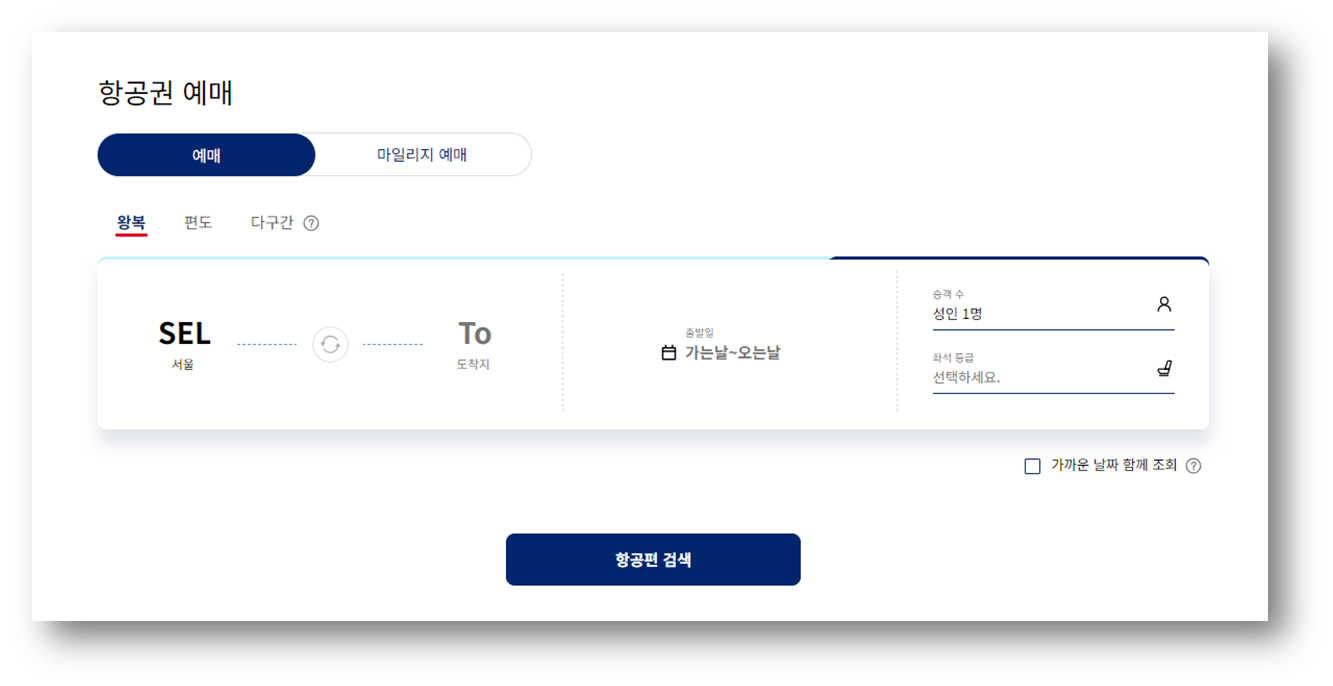Click the route swap icon between SEL and To

pyautogui.click(x=330, y=344)
